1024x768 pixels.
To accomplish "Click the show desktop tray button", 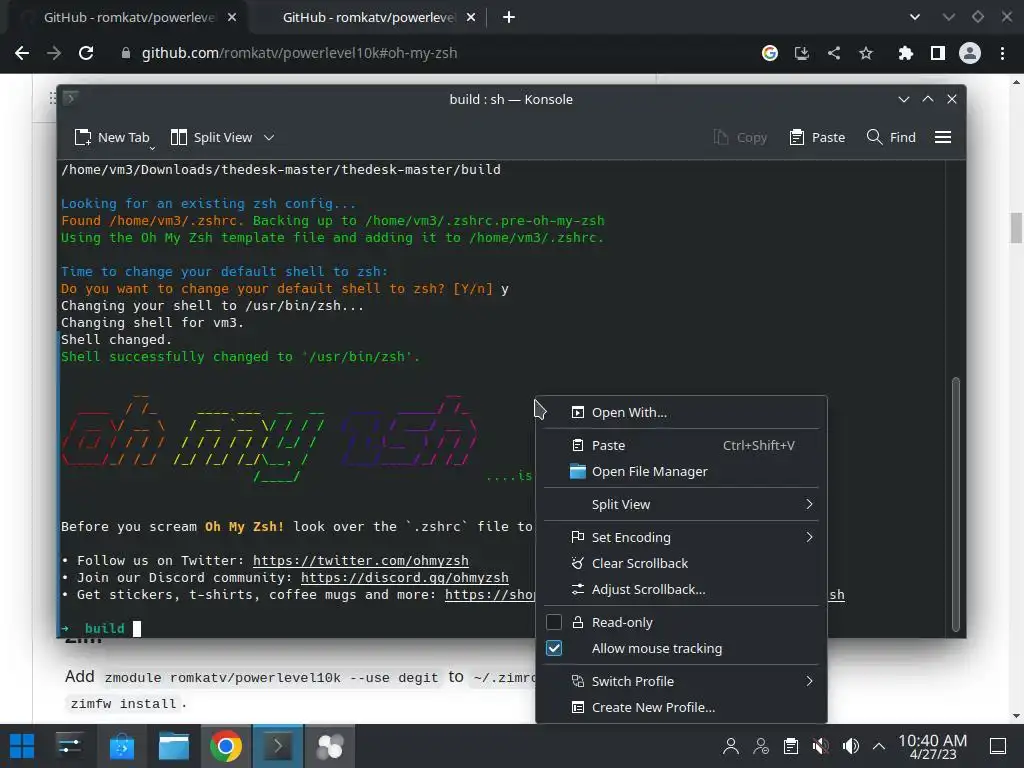I will point(998,746).
